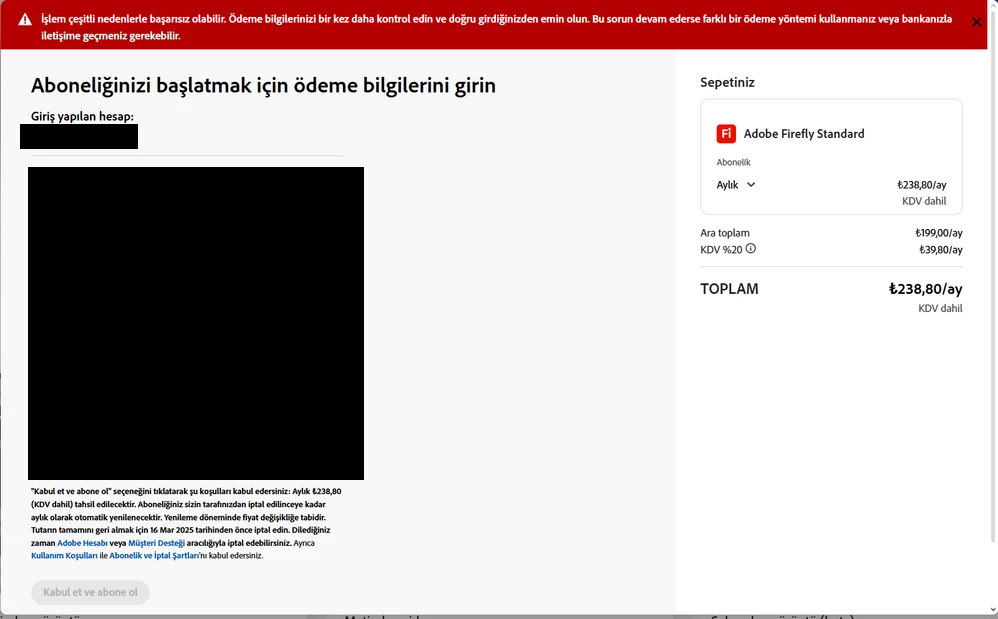Click the Abonelik label in cart
The height and width of the screenshot is (619, 998).
(733, 162)
